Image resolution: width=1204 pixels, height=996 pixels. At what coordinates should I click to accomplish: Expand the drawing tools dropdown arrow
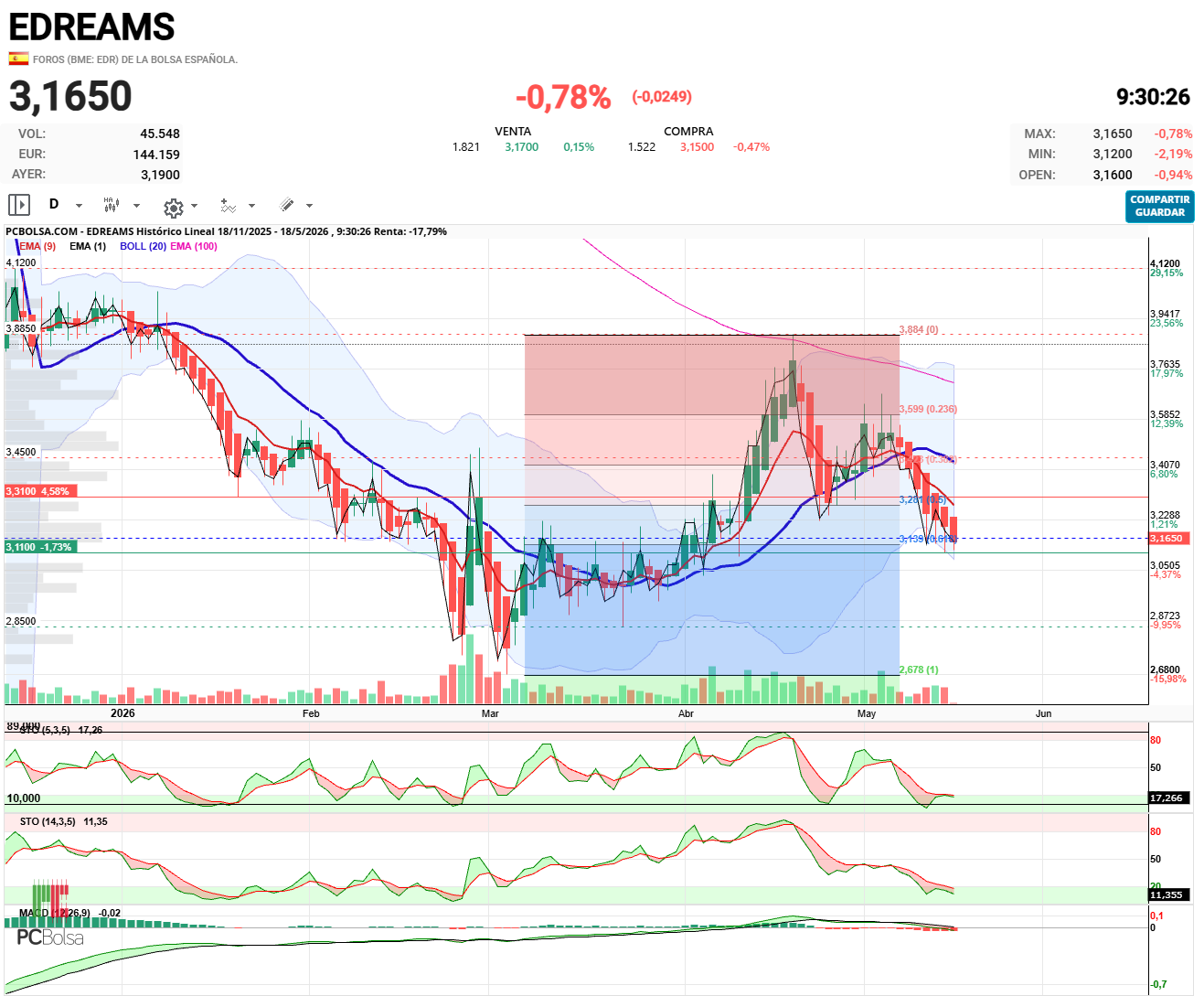[309, 206]
